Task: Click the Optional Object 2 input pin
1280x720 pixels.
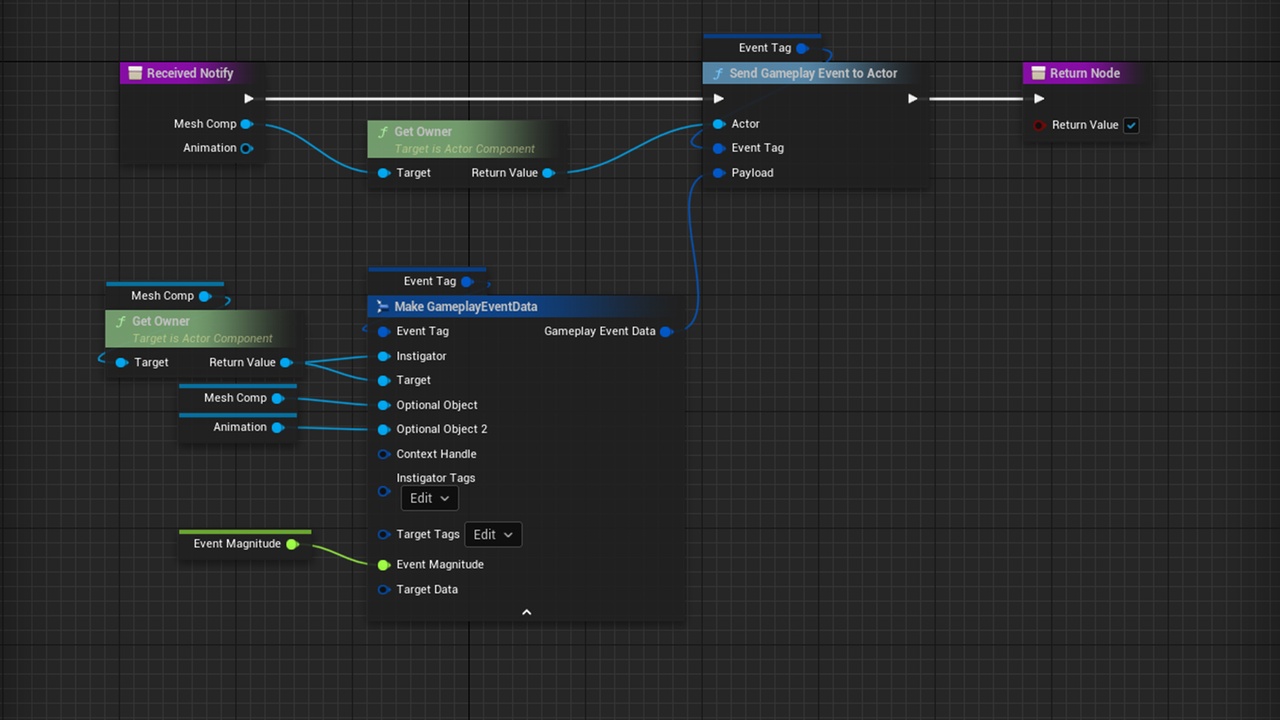Action: click(x=383, y=429)
